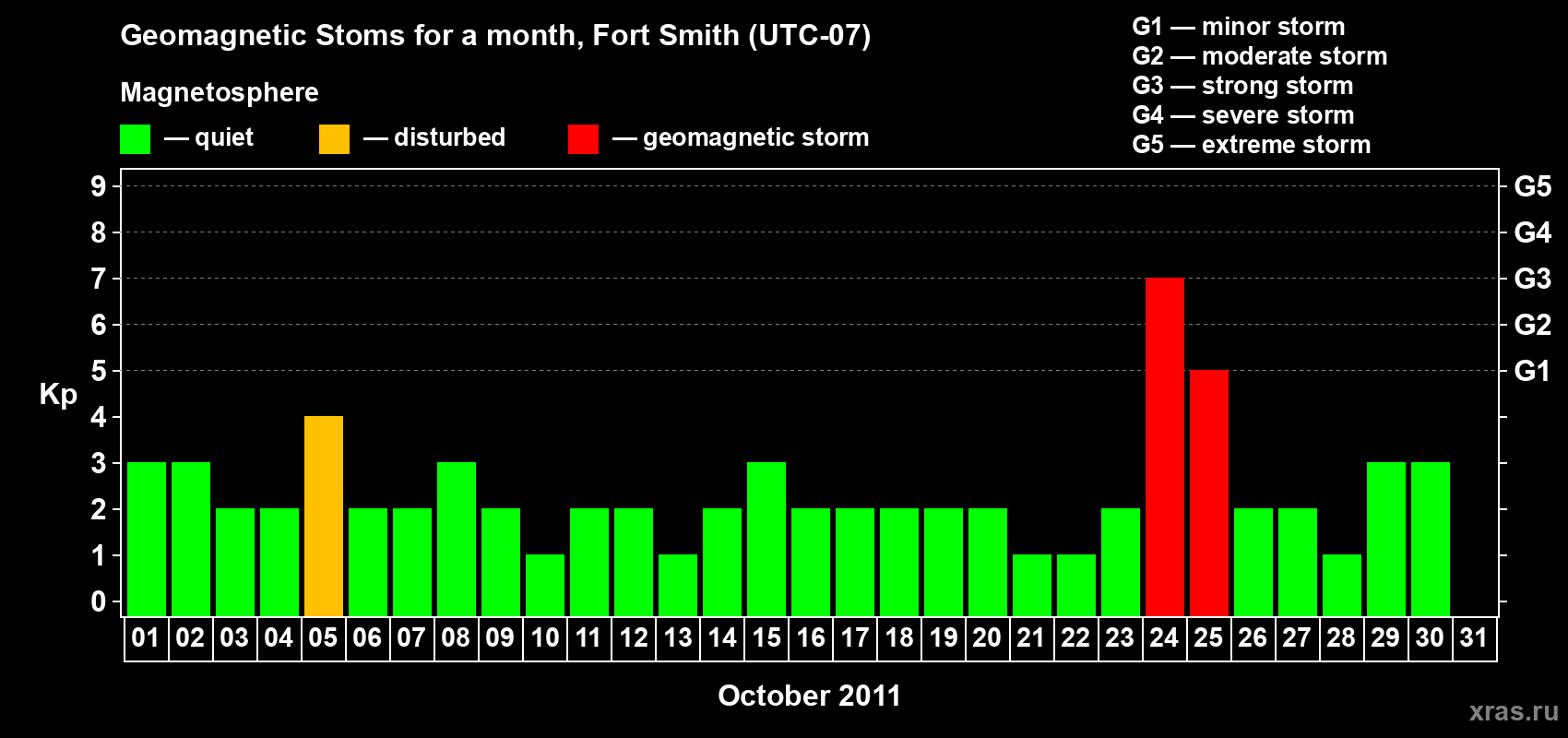1568x738 pixels.
Task: Click the short green bar above day 21
Action: (1032, 585)
